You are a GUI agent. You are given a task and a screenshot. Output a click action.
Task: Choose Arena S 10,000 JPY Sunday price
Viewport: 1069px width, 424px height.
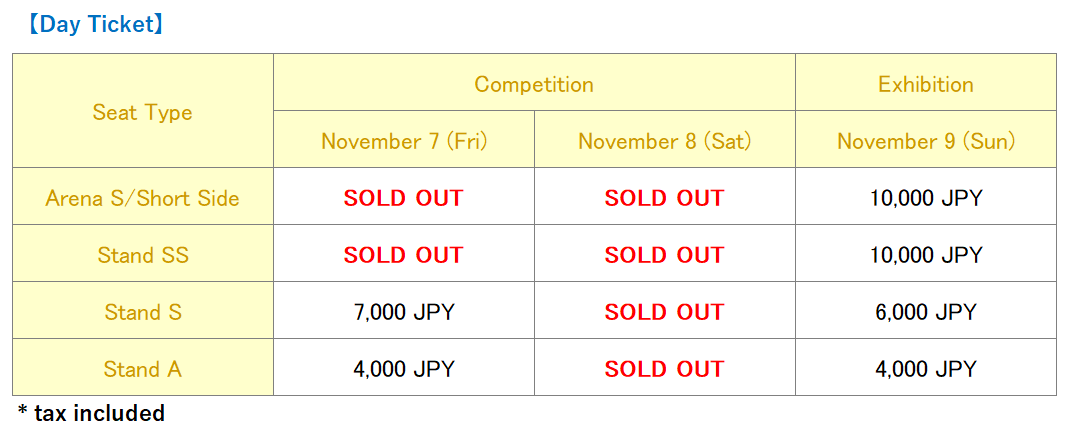pos(925,198)
